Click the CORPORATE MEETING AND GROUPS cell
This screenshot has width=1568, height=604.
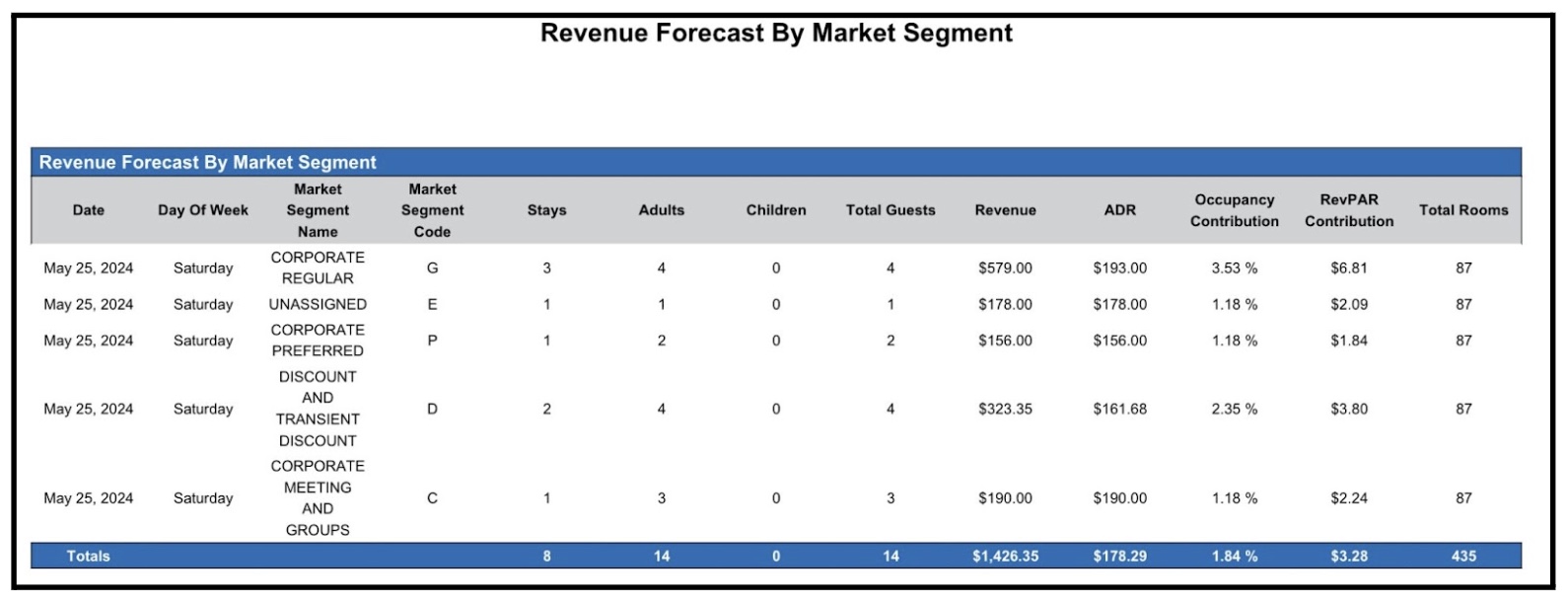click(318, 497)
